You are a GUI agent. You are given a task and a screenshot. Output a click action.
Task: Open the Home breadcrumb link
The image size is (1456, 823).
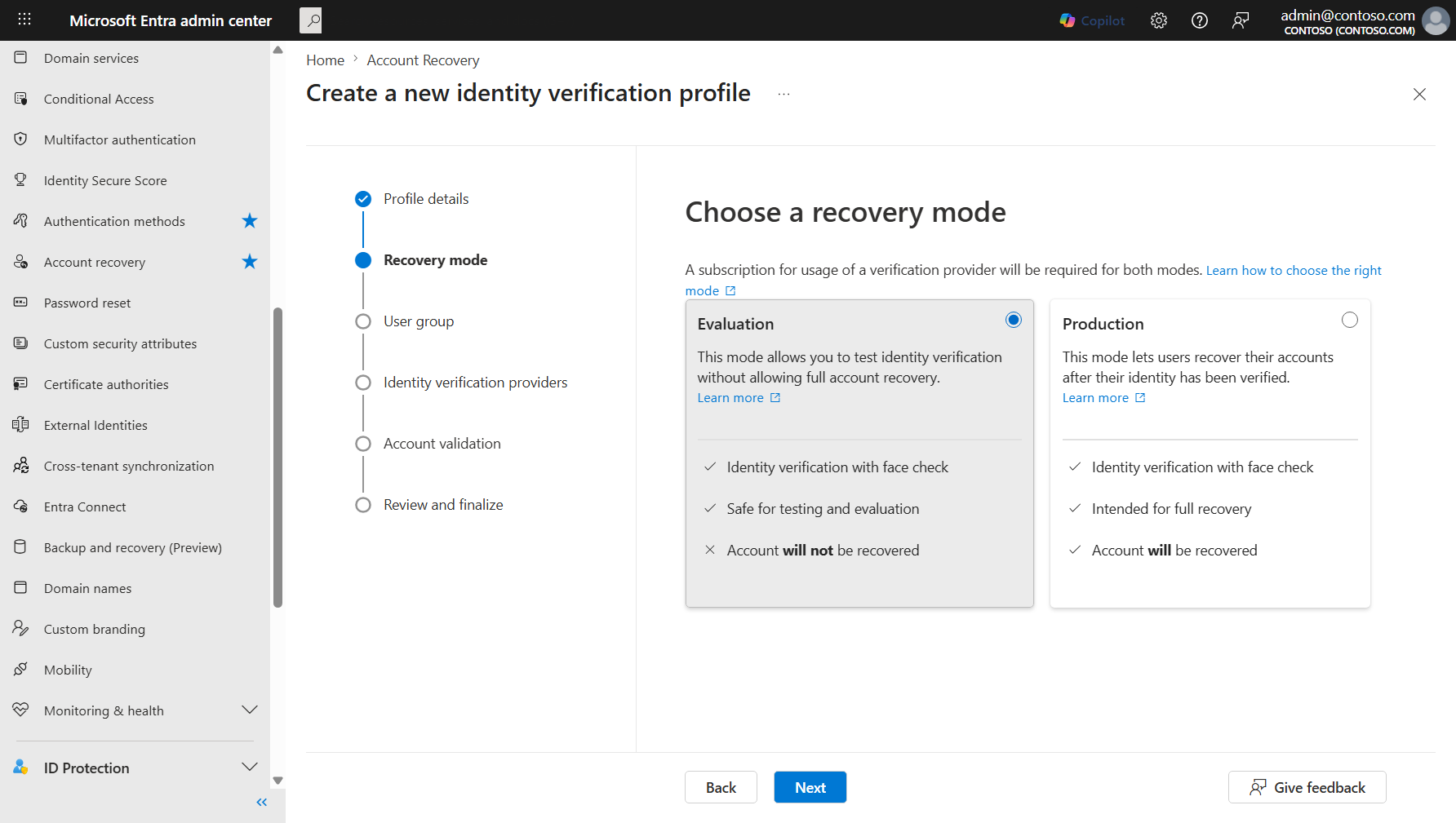pyautogui.click(x=325, y=60)
